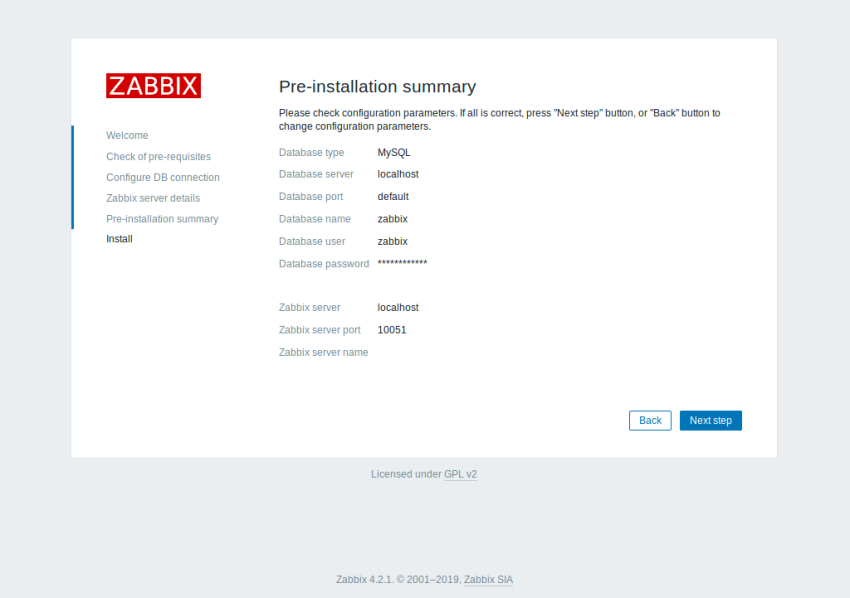Click the Database password label
Image resolution: width=850 pixels, height=598 pixels.
324,263
